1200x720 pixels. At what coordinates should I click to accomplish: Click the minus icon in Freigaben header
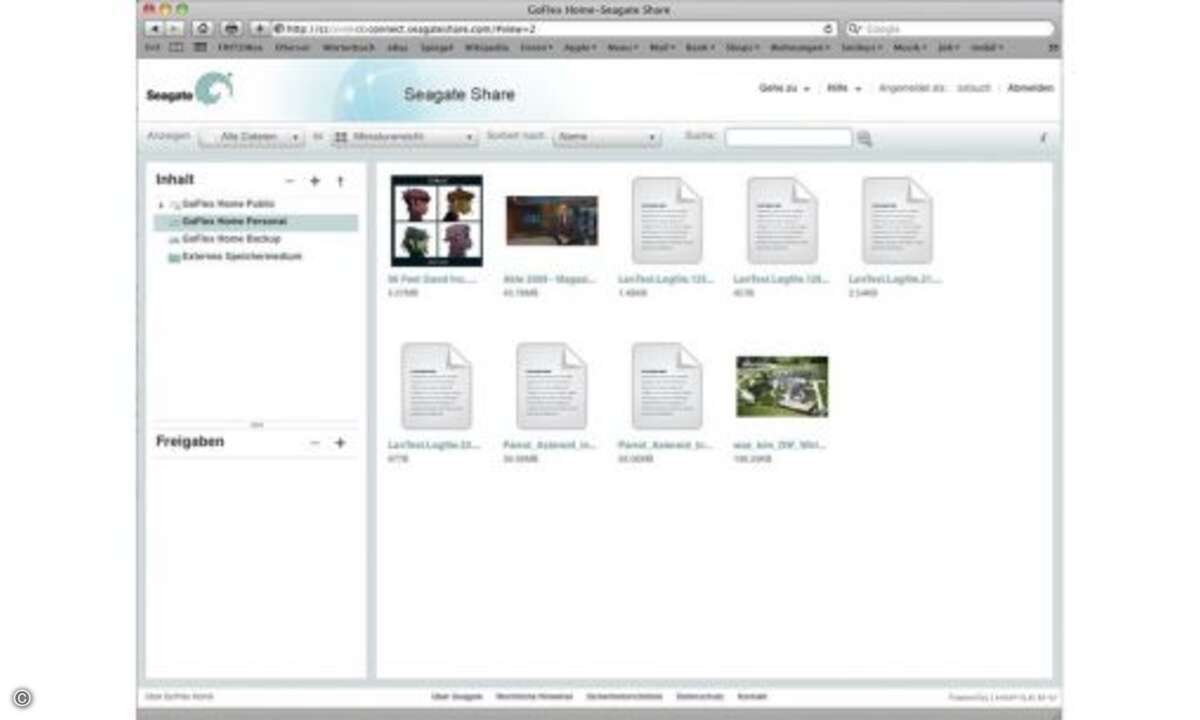(x=315, y=442)
